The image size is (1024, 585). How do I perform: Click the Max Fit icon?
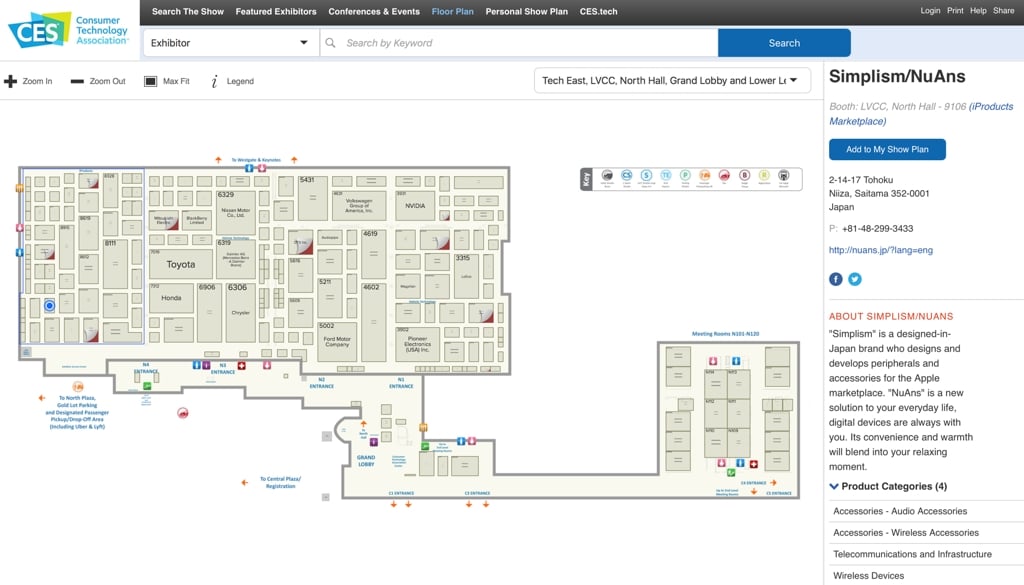(151, 81)
